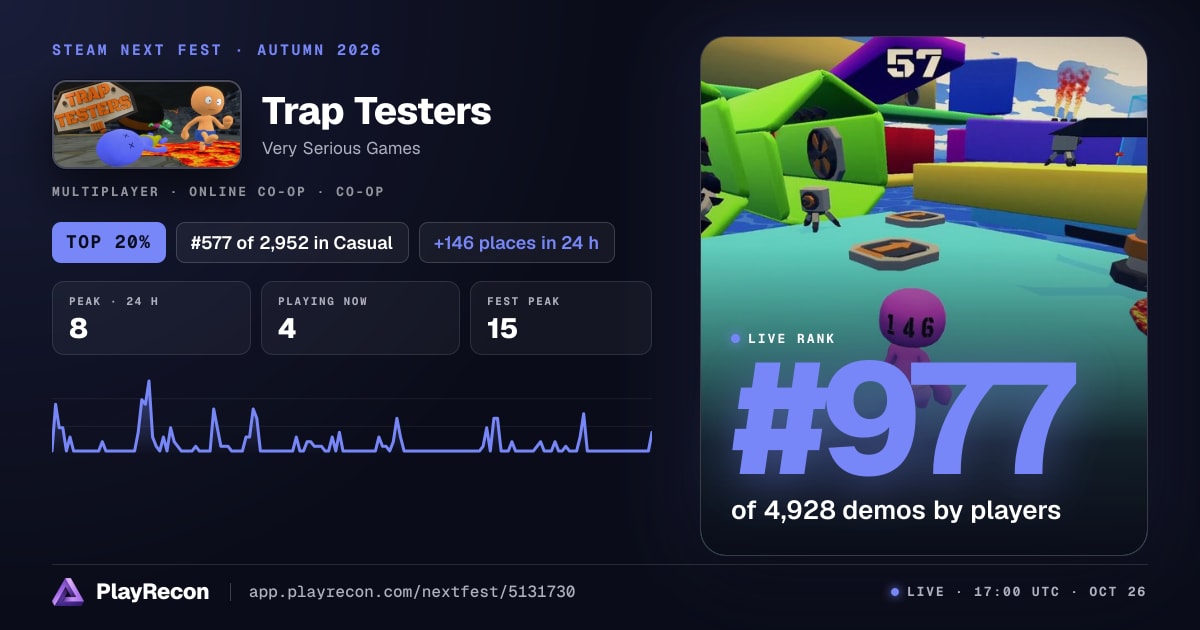The height and width of the screenshot is (630, 1200).
Task: Select the TOP 20% badge
Action: 109,242
